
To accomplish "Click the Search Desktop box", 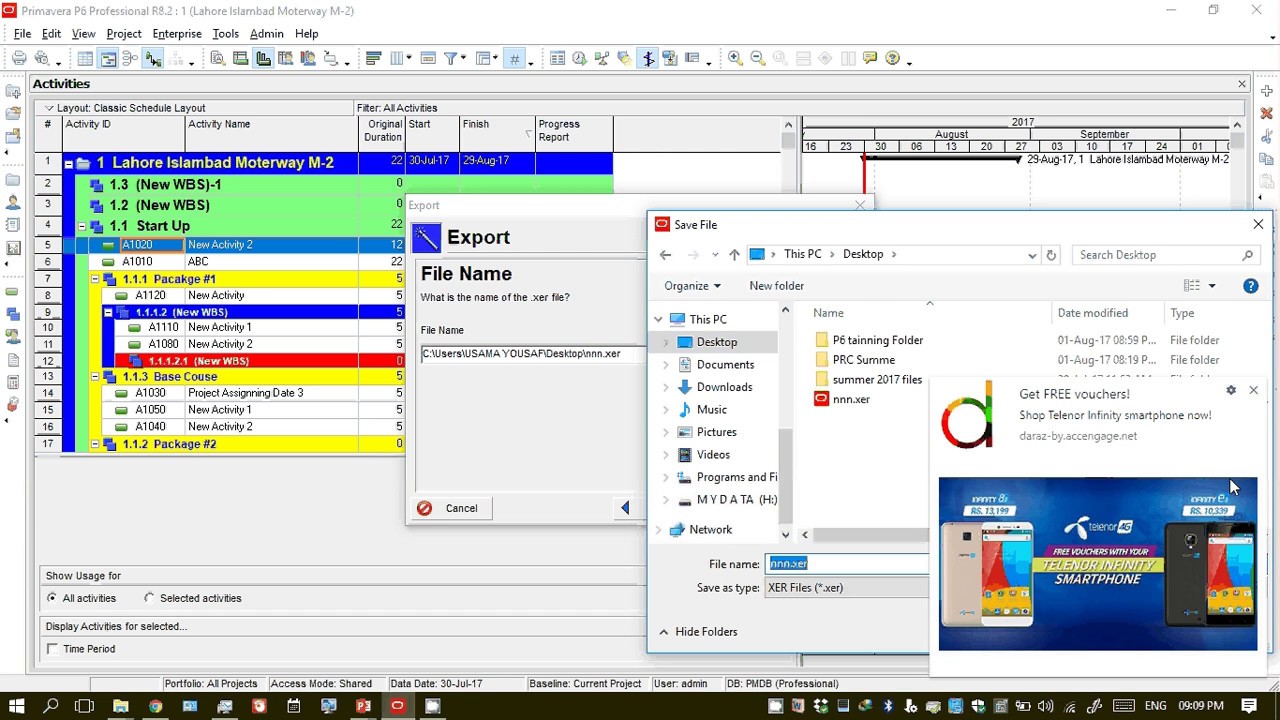I will pos(1165,255).
